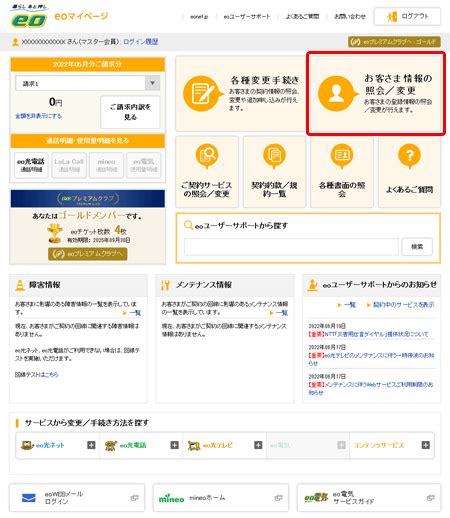Click the eo電気 logo
The width and height of the screenshot is (450, 518).
tap(316, 498)
